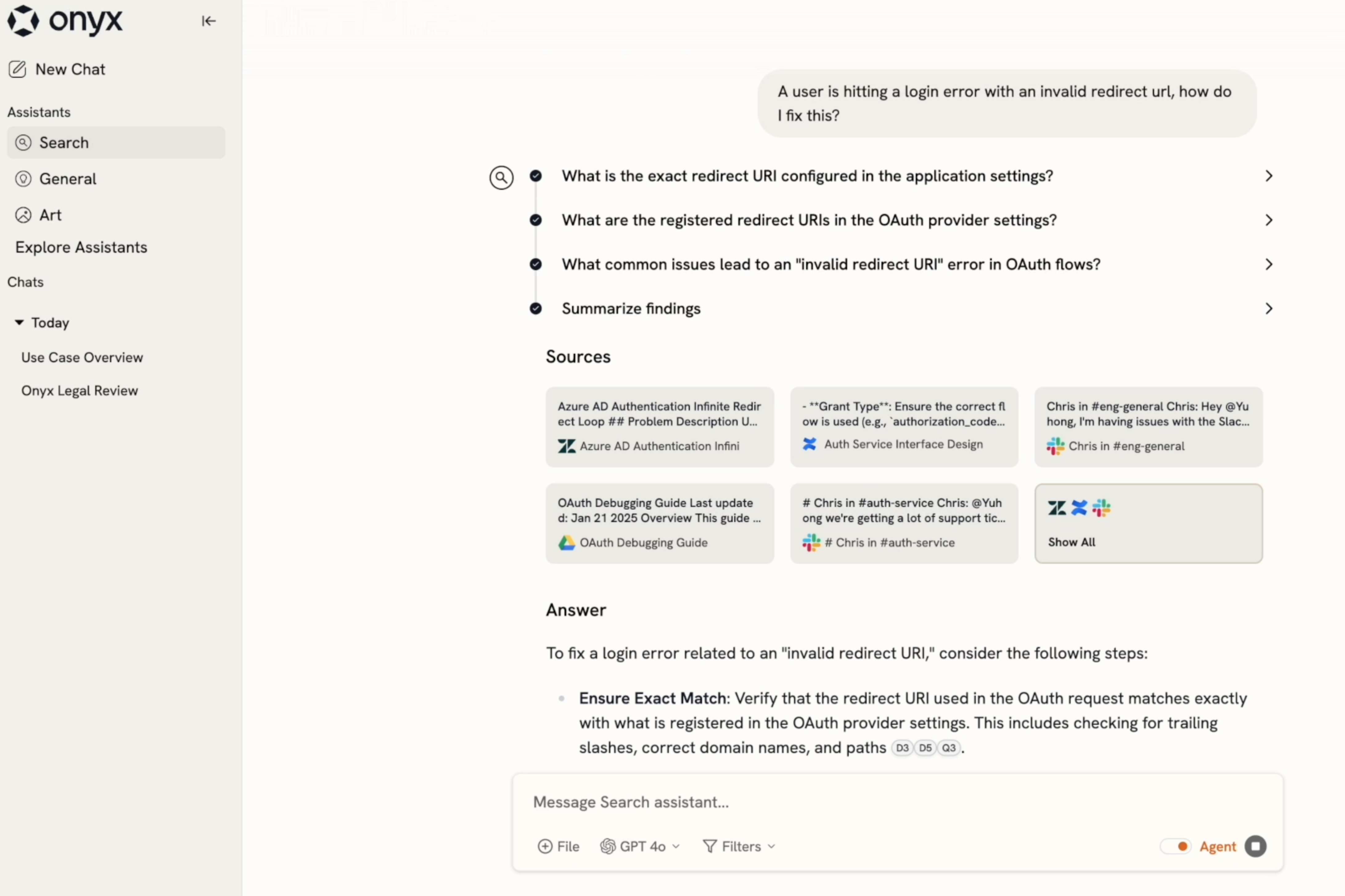
Task: Open the GPT 4o model dropdown
Action: click(x=640, y=846)
